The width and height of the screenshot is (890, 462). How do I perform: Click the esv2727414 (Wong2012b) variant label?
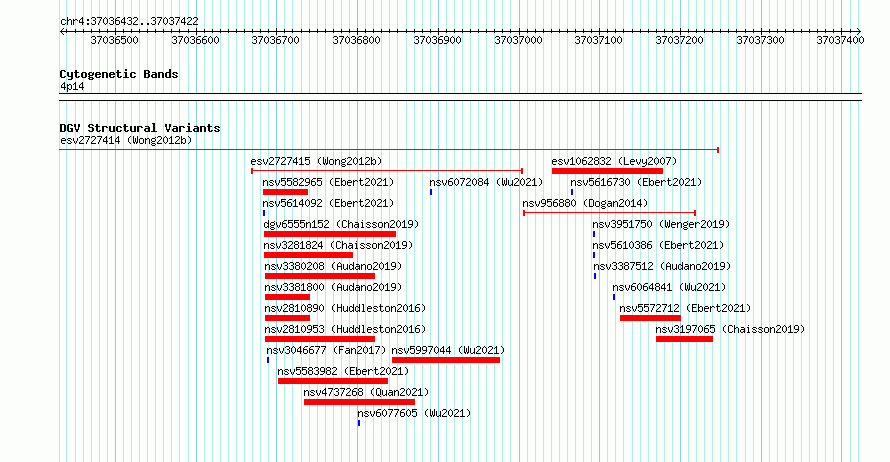(x=126, y=140)
